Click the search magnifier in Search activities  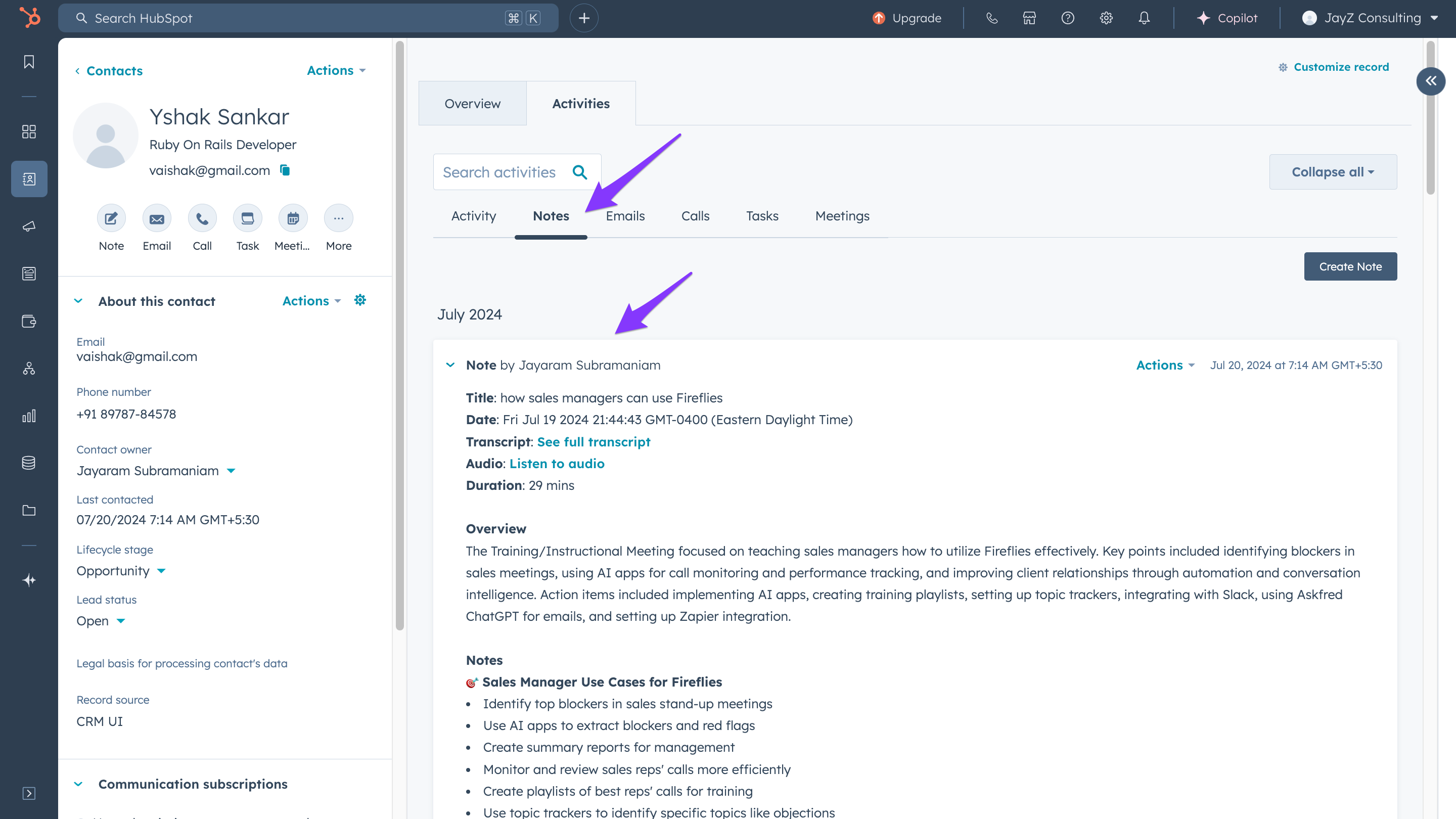[x=580, y=172]
